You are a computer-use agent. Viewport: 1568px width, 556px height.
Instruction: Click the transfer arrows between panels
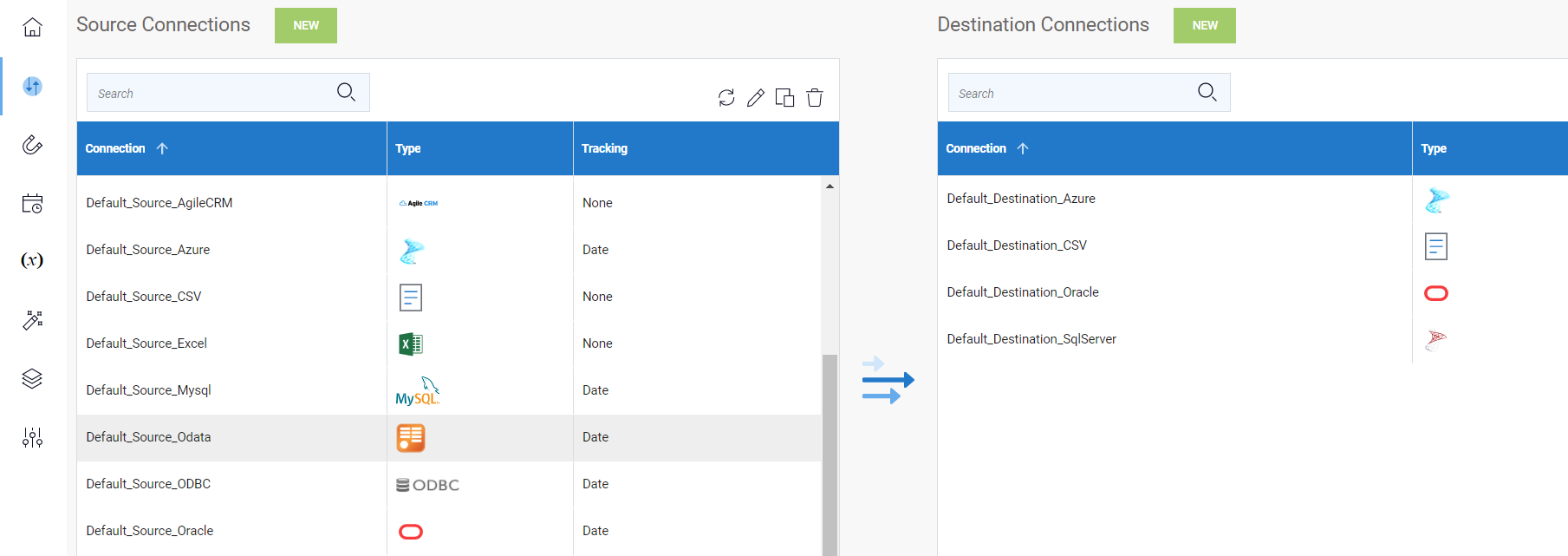[x=888, y=380]
